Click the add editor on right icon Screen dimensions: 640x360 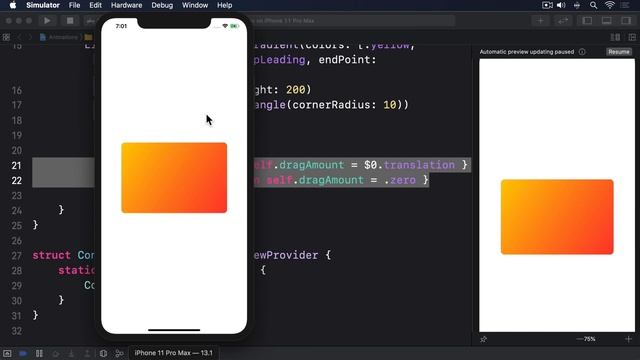(x=632, y=38)
